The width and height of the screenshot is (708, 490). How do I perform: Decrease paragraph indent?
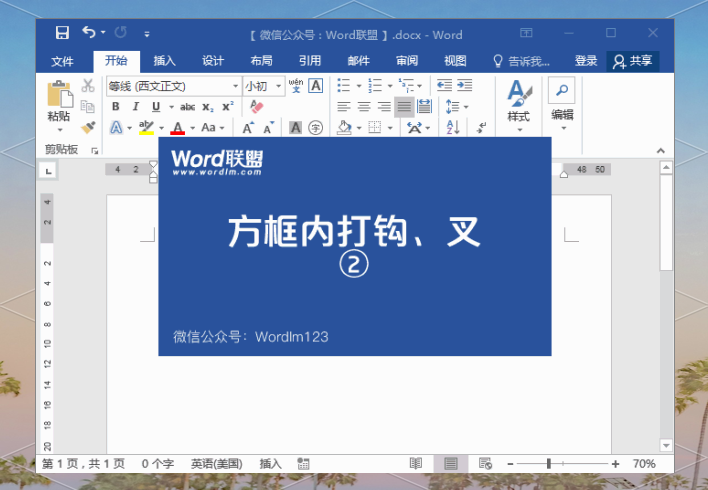[444, 85]
